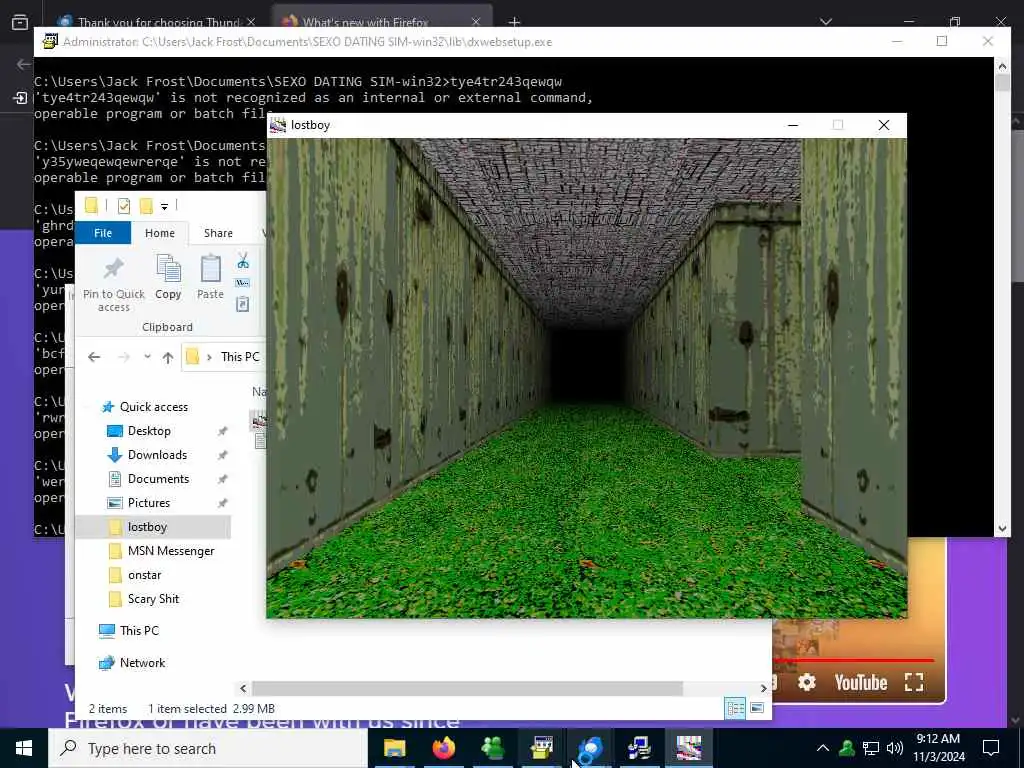Go up one folder level in Explorer
Screen dimensions: 1024x768
click(168, 357)
